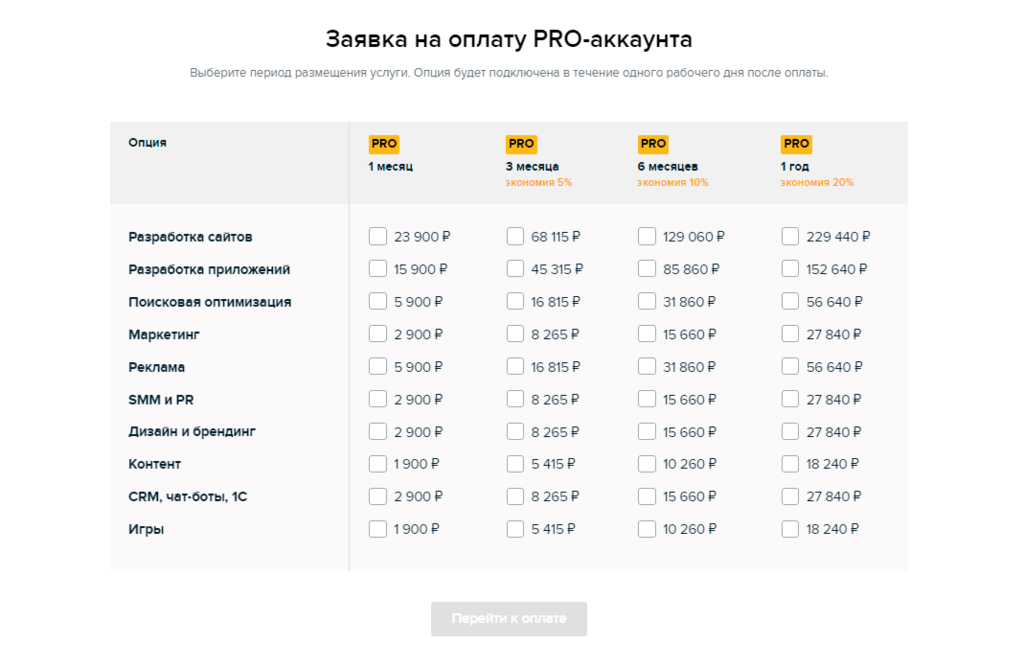
Task: Check Поисковая оптимизация for 1 год
Action: (790, 302)
